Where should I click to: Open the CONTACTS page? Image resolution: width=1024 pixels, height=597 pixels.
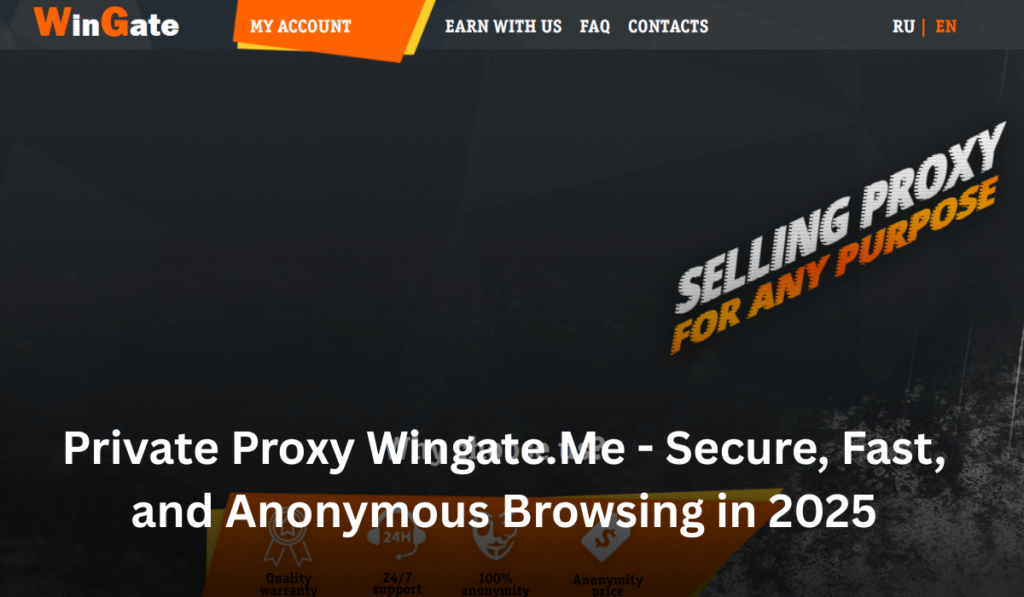coord(668,26)
